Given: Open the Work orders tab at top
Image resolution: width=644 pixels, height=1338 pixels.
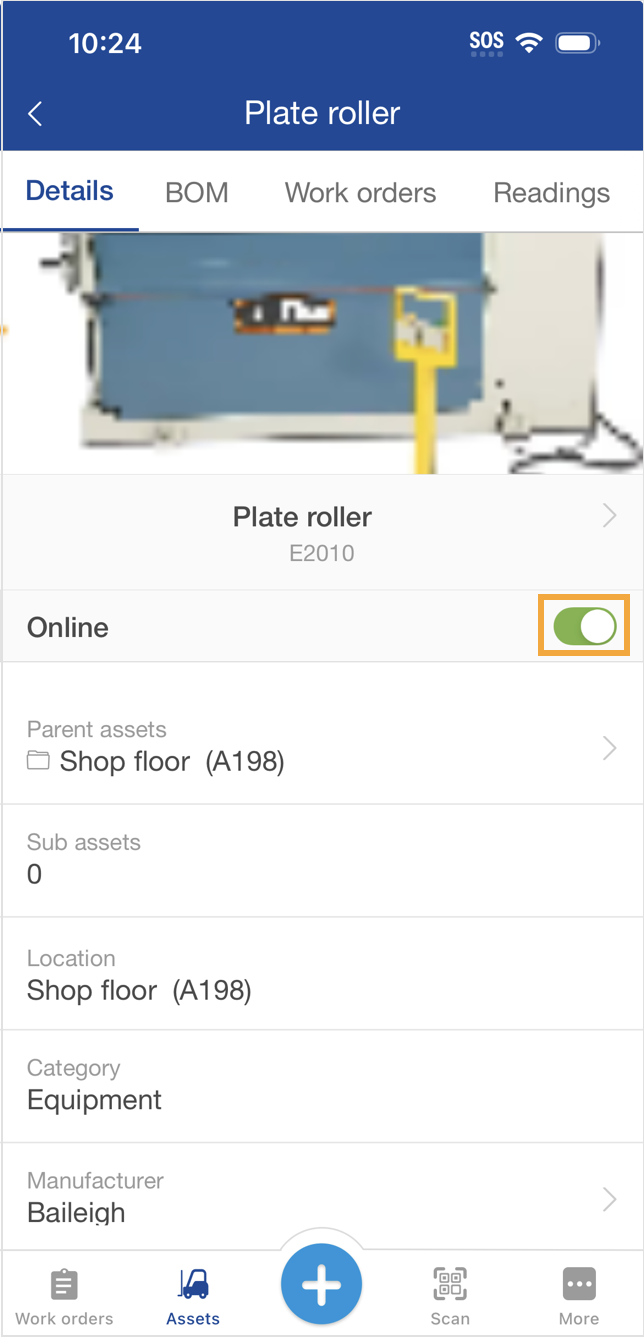Looking at the screenshot, I should [x=360, y=193].
